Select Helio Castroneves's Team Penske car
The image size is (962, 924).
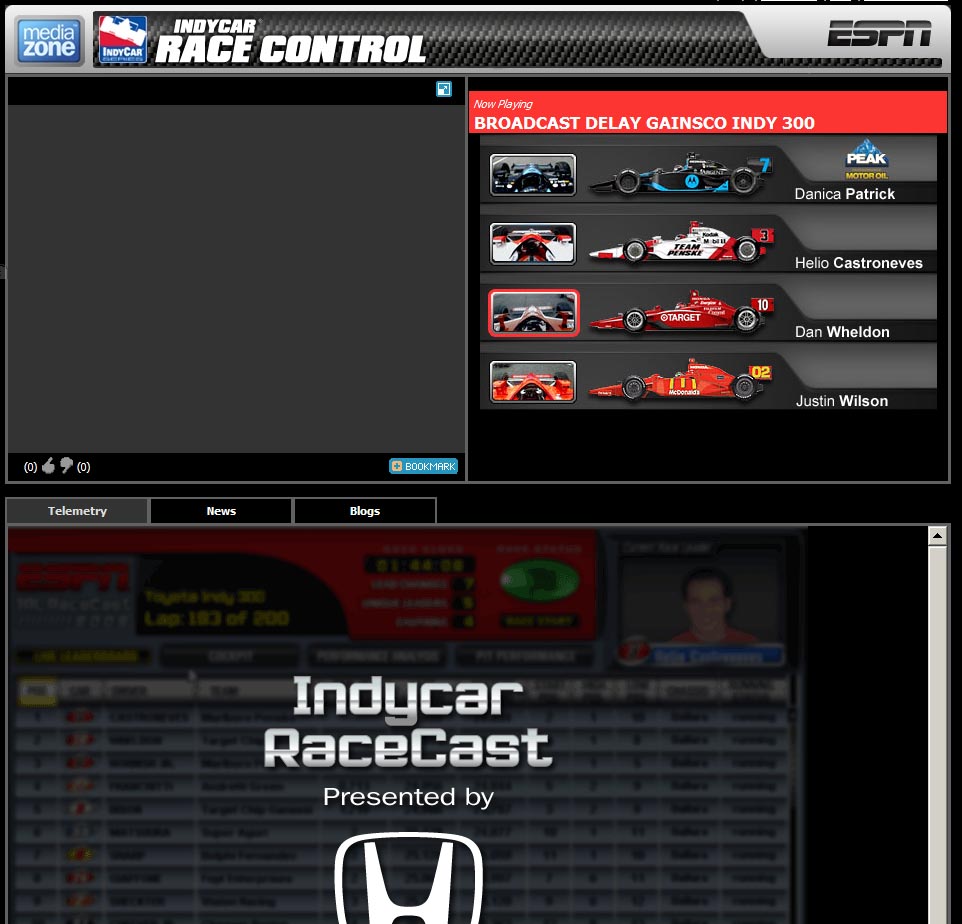coord(681,242)
